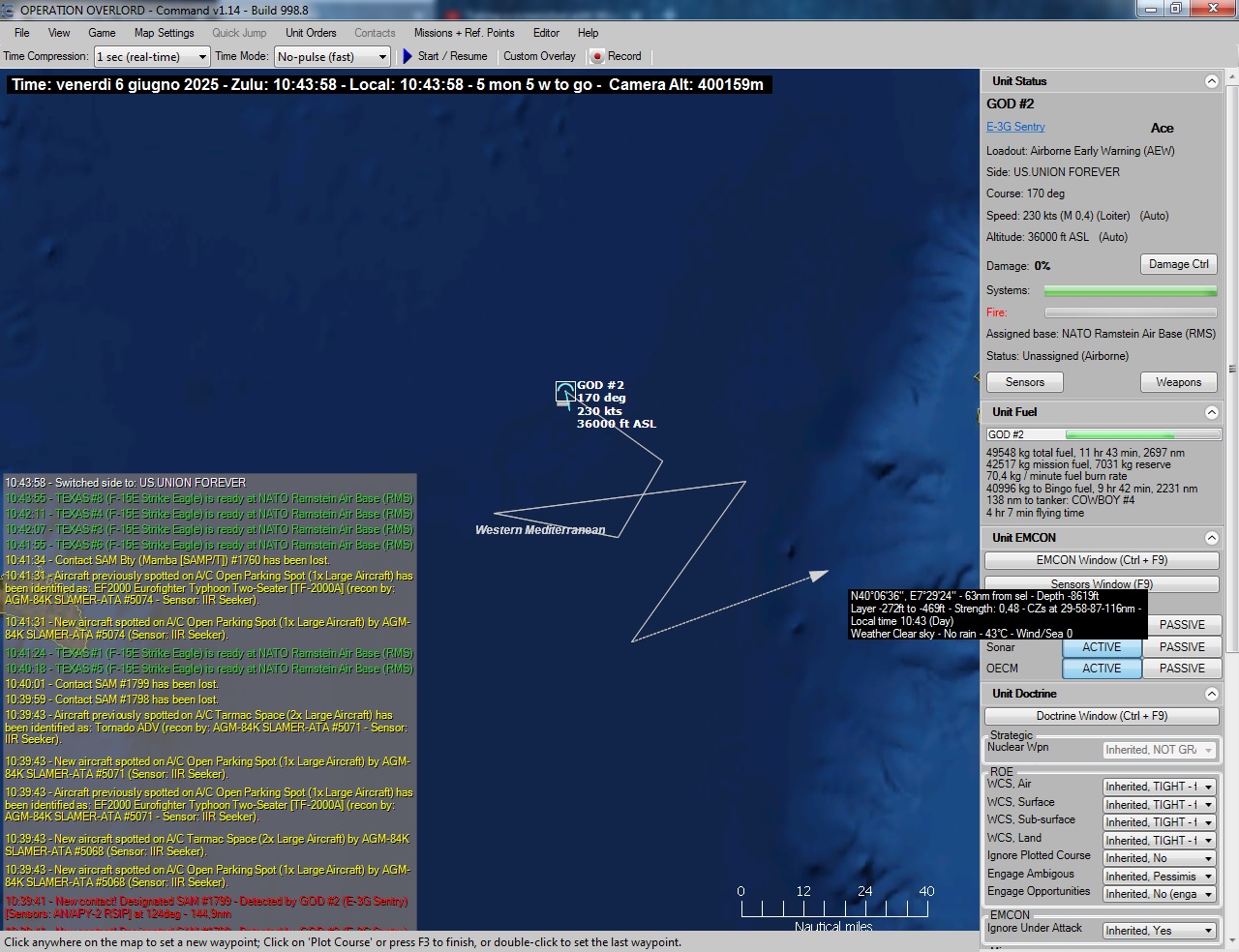Open the Map Settings menu

164,33
